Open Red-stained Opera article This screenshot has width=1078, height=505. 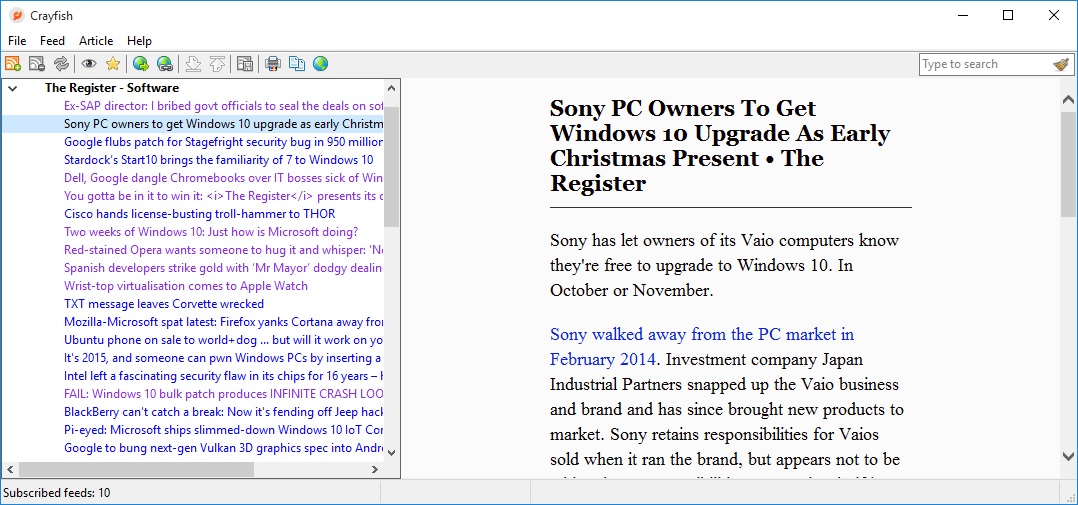(x=223, y=250)
